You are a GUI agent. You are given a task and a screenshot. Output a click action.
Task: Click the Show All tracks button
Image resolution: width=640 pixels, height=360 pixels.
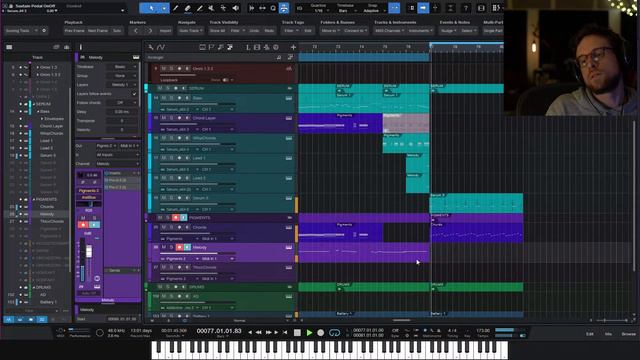tap(217, 31)
